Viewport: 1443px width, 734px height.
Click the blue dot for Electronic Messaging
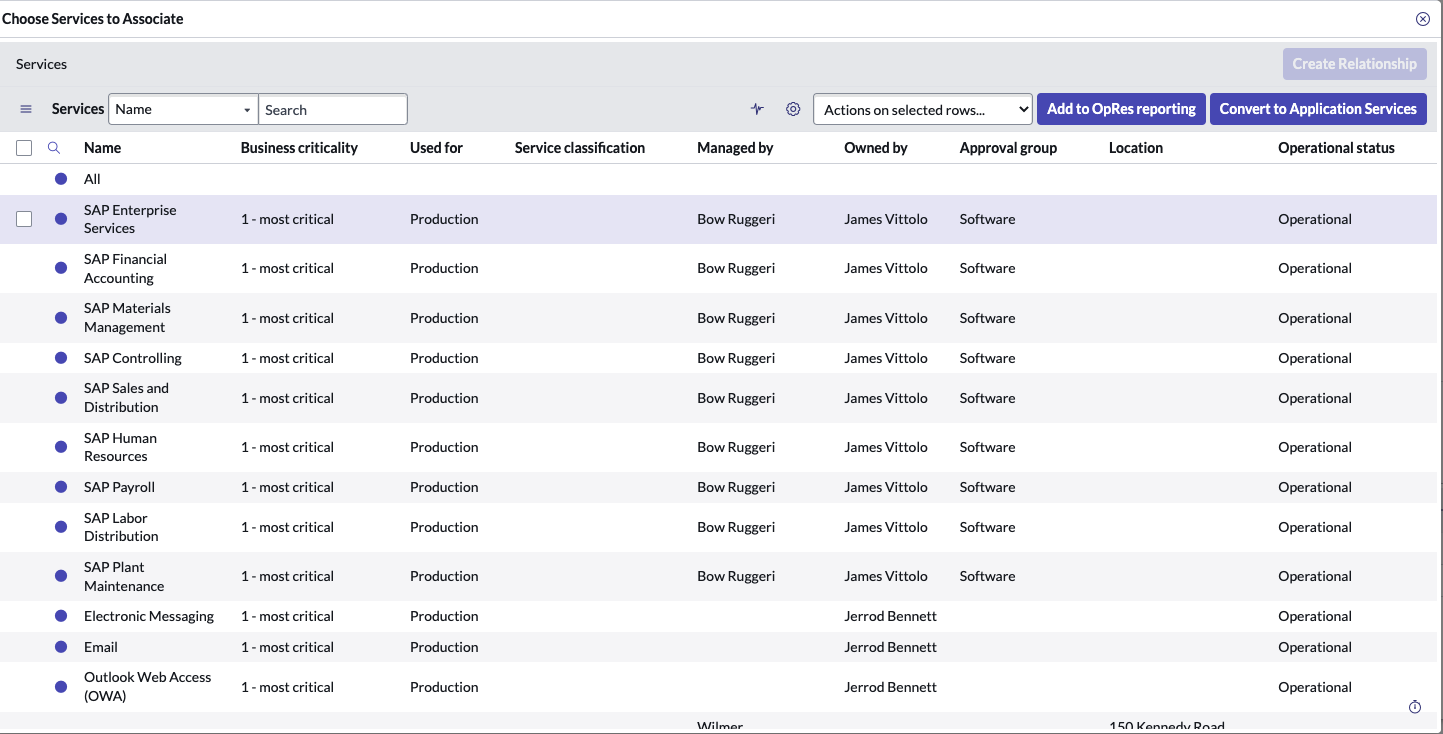(x=61, y=616)
